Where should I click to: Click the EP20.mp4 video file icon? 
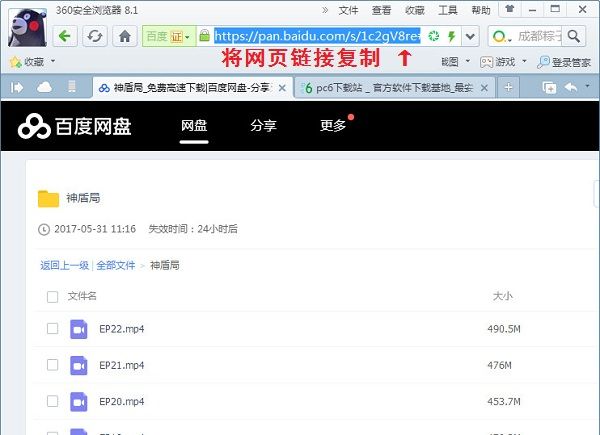(79, 402)
